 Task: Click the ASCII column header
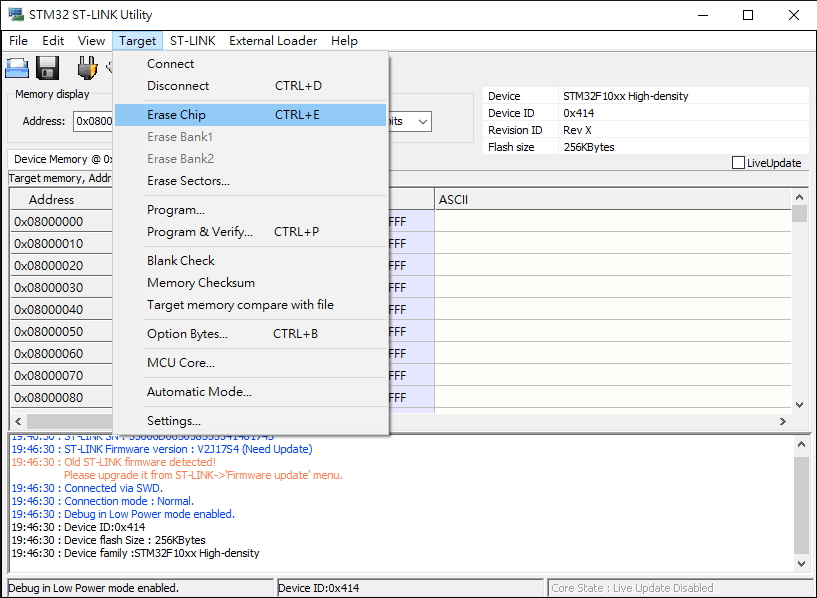point(613,200)
